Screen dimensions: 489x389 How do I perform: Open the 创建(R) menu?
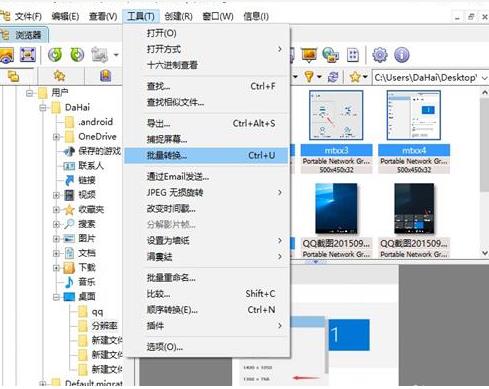coord(178,16)
